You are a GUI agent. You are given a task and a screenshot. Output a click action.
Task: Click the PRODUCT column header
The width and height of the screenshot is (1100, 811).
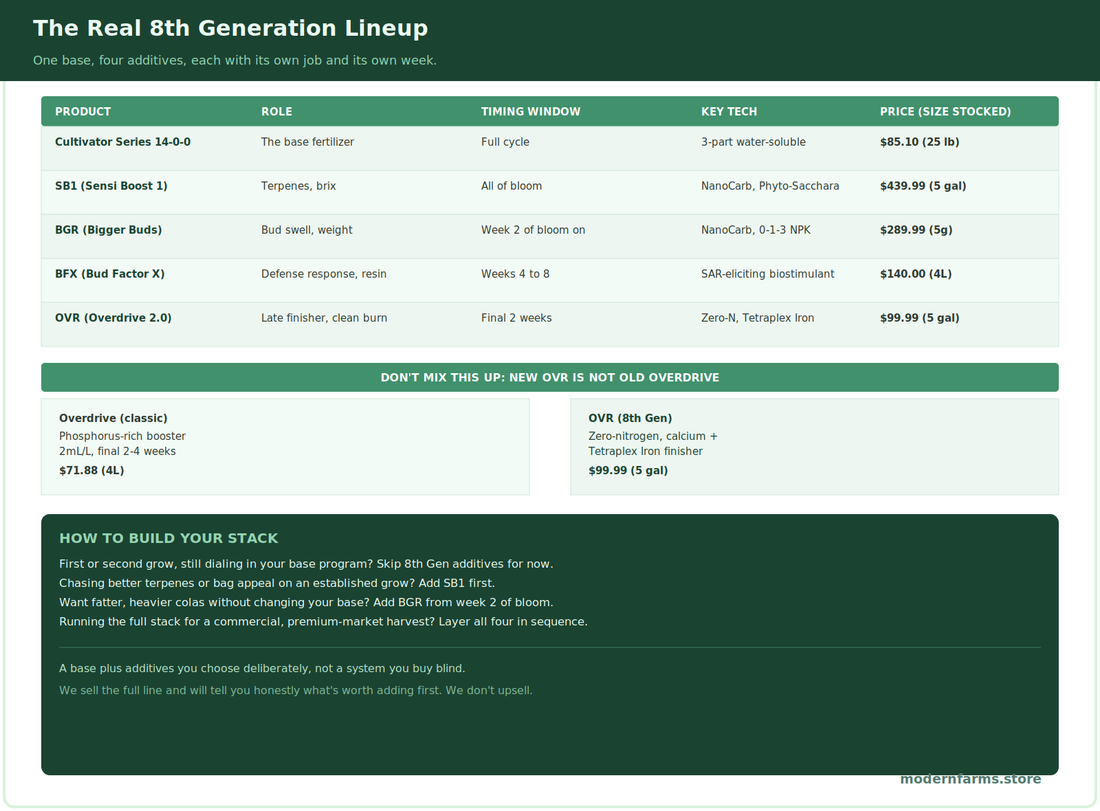83,112
